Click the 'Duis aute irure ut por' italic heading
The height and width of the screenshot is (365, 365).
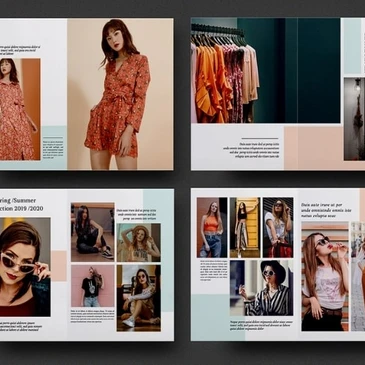pos(322,205)
